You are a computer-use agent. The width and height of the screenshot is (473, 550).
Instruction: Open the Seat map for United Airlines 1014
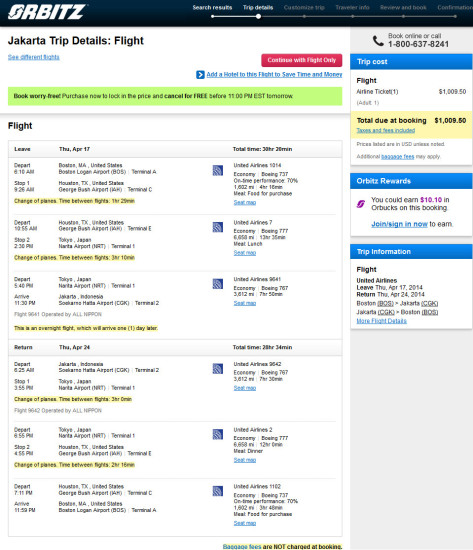pos(245,202)
